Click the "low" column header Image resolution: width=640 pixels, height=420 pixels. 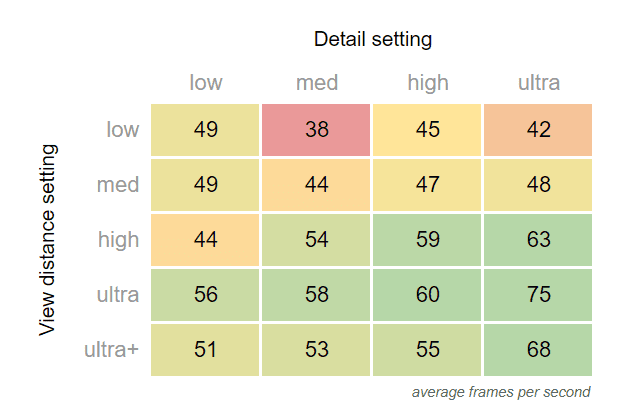206,83
